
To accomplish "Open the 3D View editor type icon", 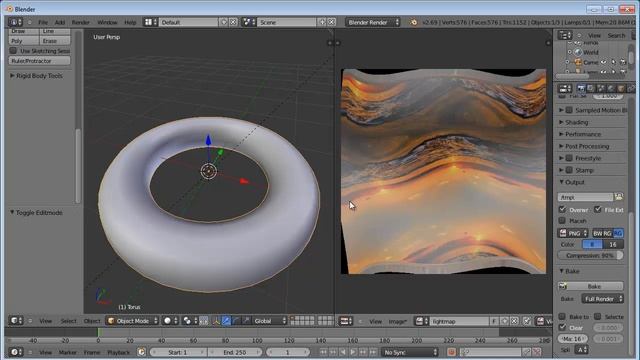I will point(16,321).
